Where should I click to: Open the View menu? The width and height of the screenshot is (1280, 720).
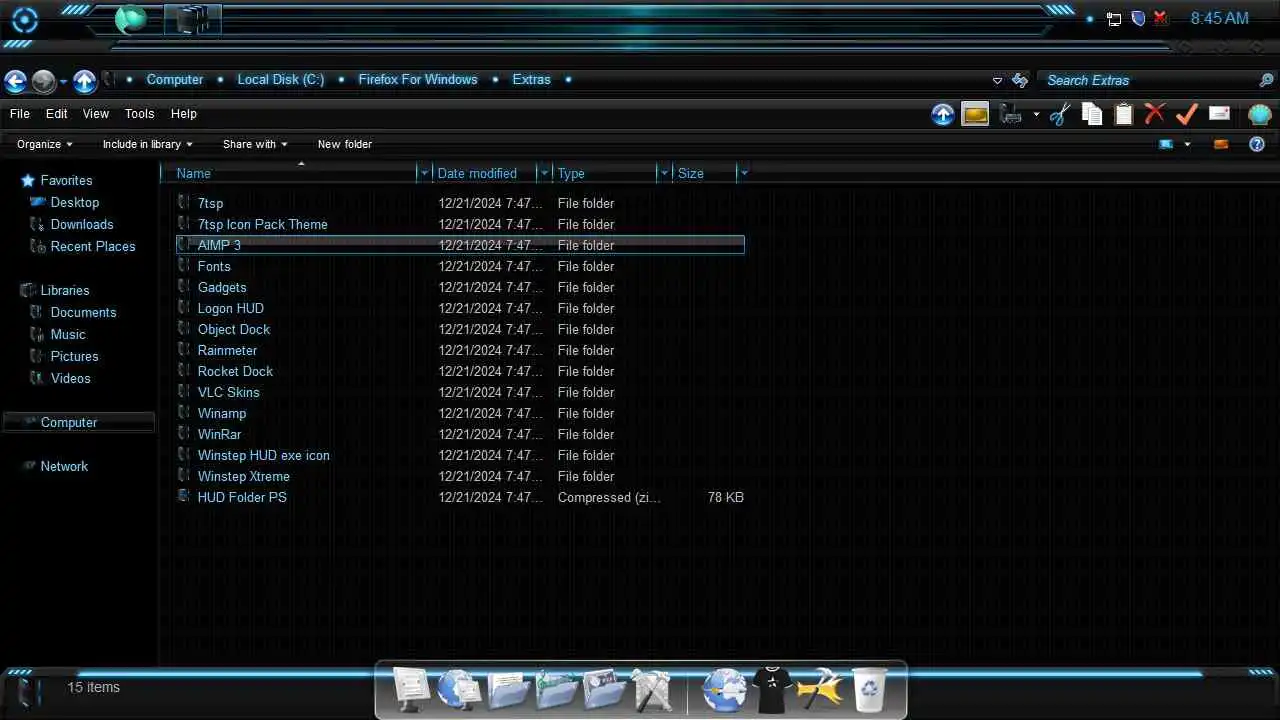pos(96,114)
